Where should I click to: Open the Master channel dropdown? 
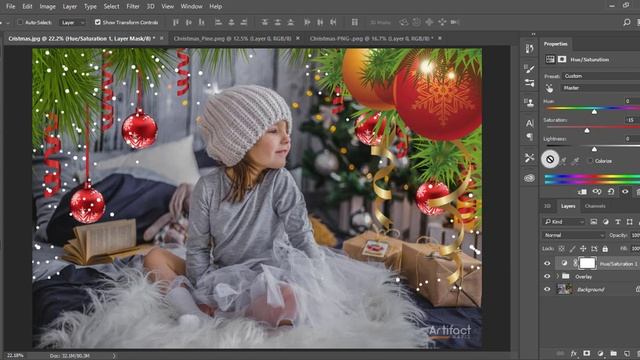601,88
